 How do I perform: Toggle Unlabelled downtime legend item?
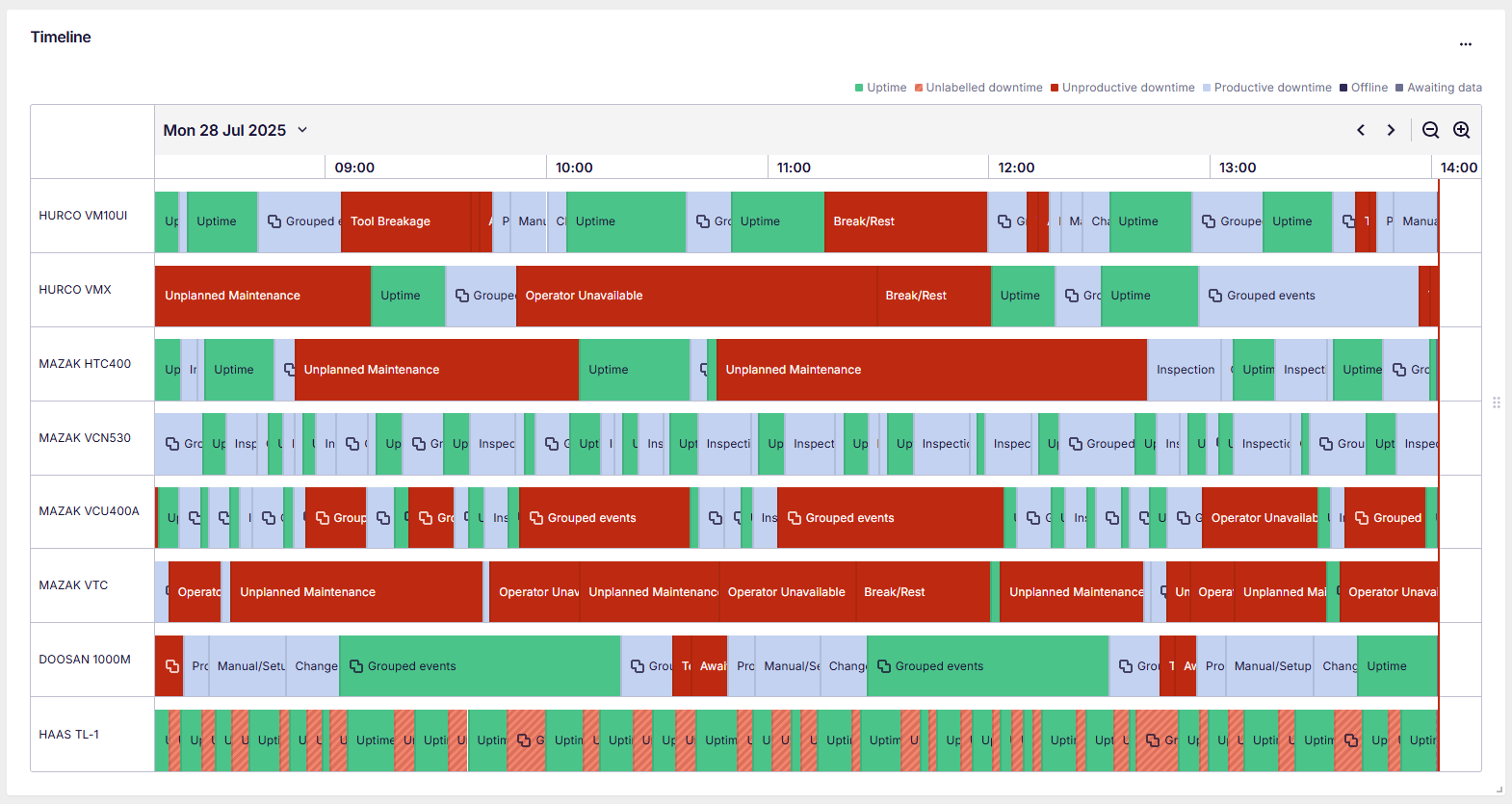(x=978, y=88)
